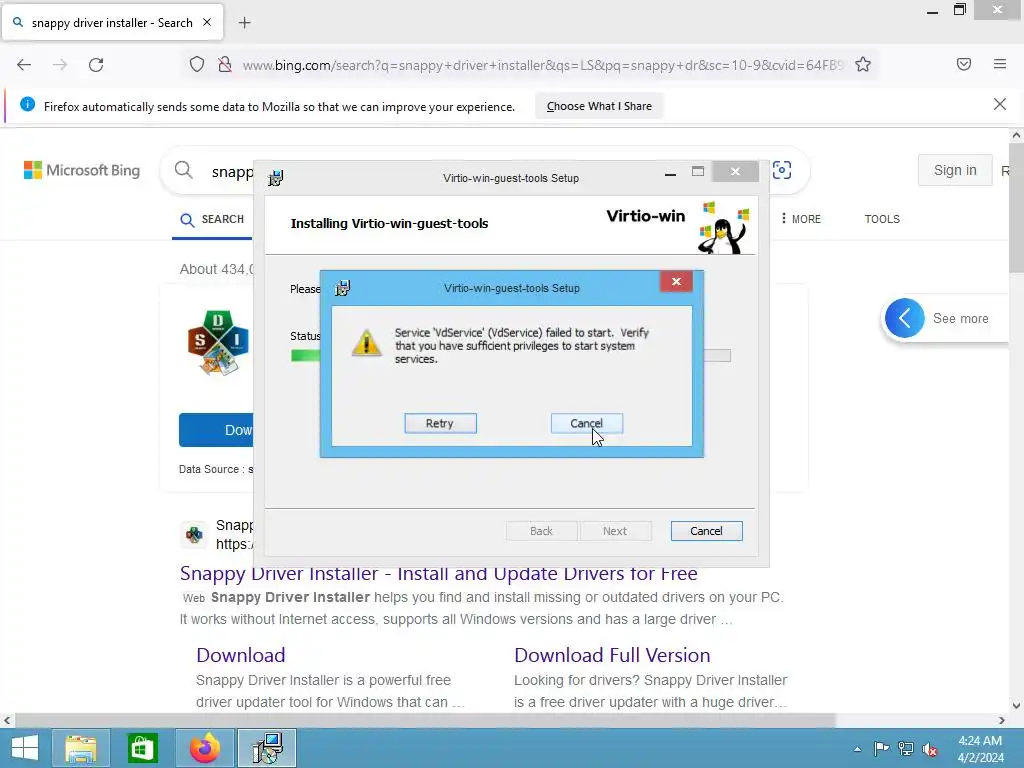
Task: Open the tracking protection shield icon
Action: point(197,65)
